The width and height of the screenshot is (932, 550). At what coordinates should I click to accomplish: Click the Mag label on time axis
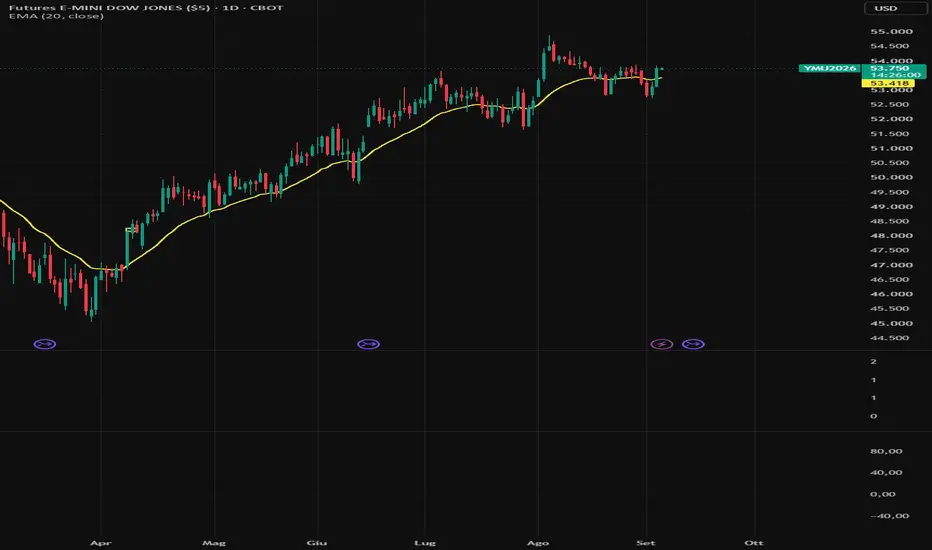[213, 542]
